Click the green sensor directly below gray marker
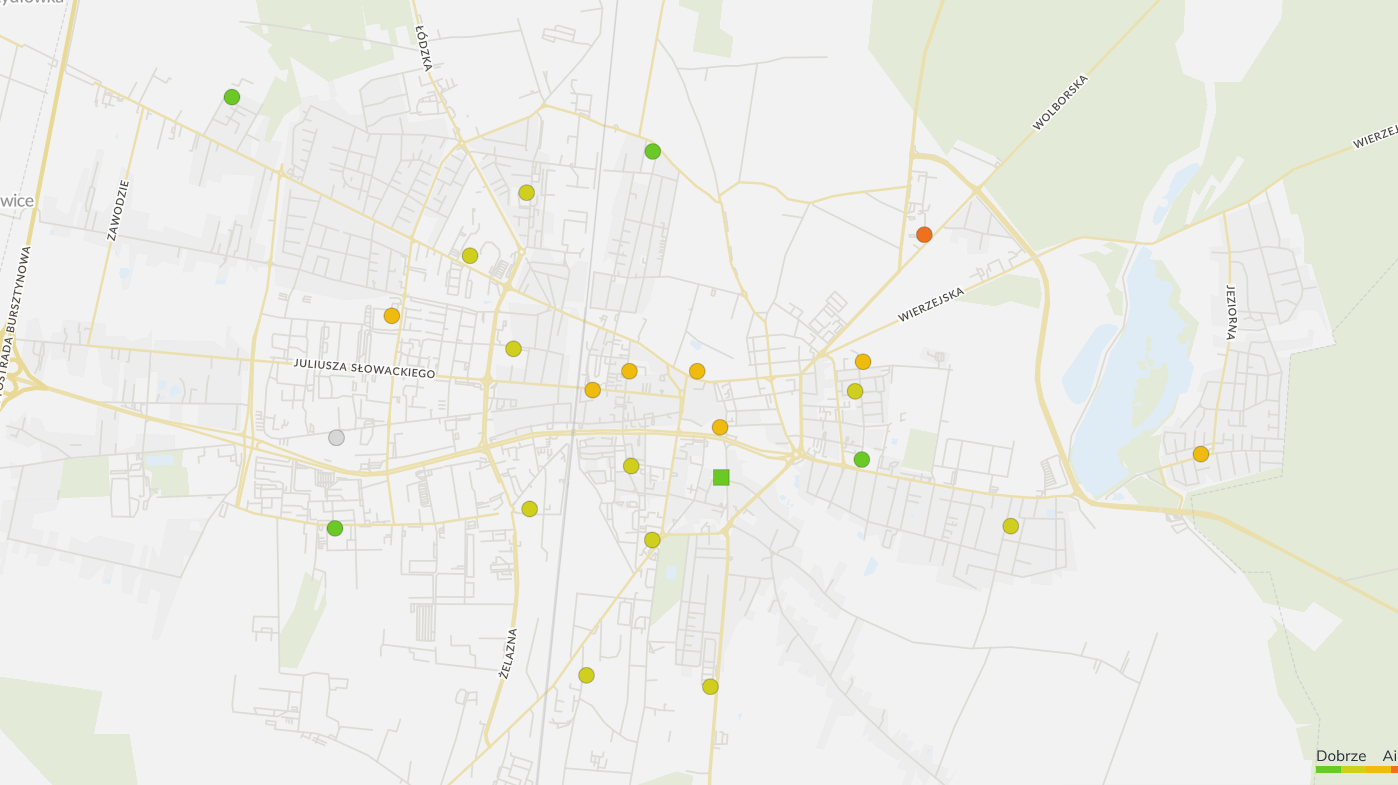The image size is (1398, 785). (x=335, y=528)
